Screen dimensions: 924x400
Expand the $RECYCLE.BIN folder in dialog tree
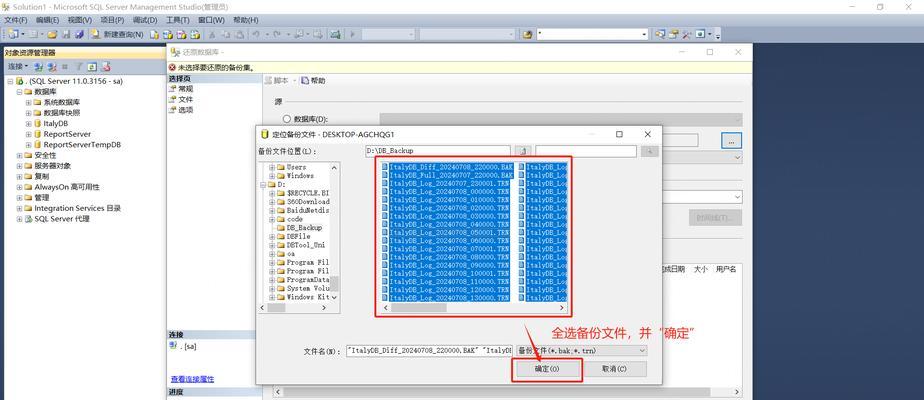(272, 193)
